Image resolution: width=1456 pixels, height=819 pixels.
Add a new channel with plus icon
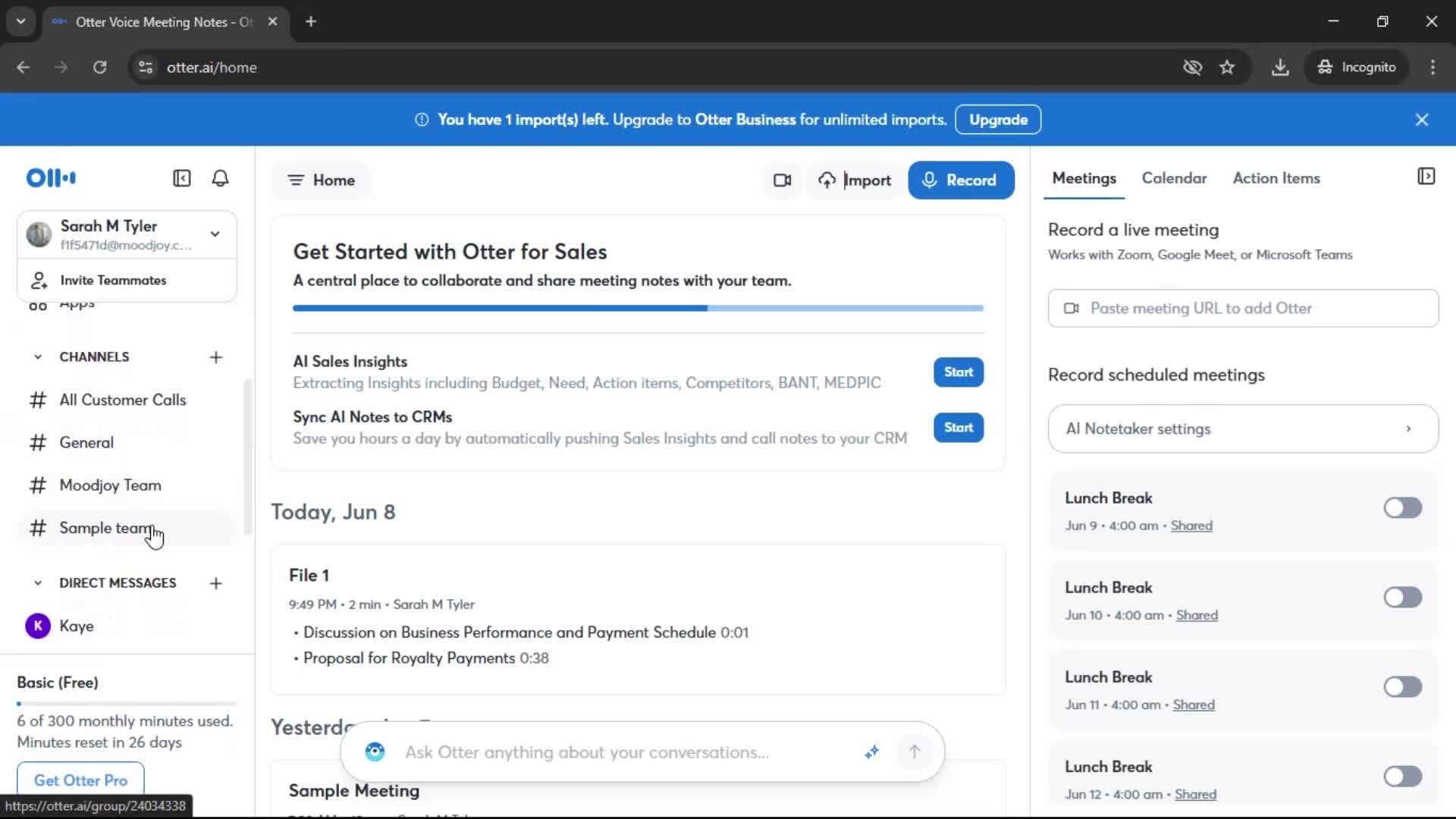pos(216,357)
